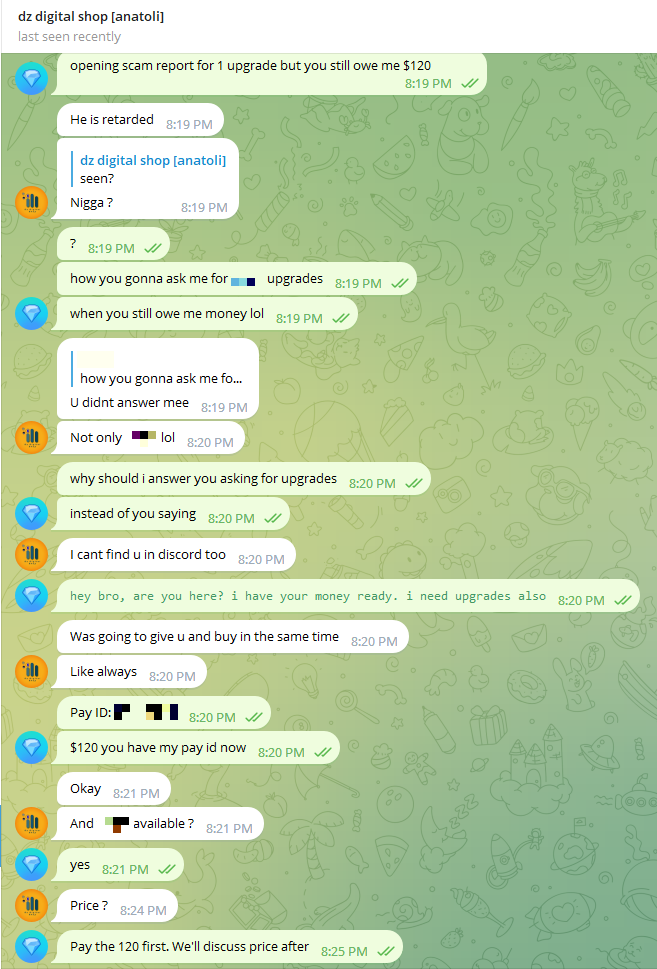Click the diamond avatar beside the 'yes' message
Image resolution: width=657 pixels, height=969 pixels.
tap(32, 865)
